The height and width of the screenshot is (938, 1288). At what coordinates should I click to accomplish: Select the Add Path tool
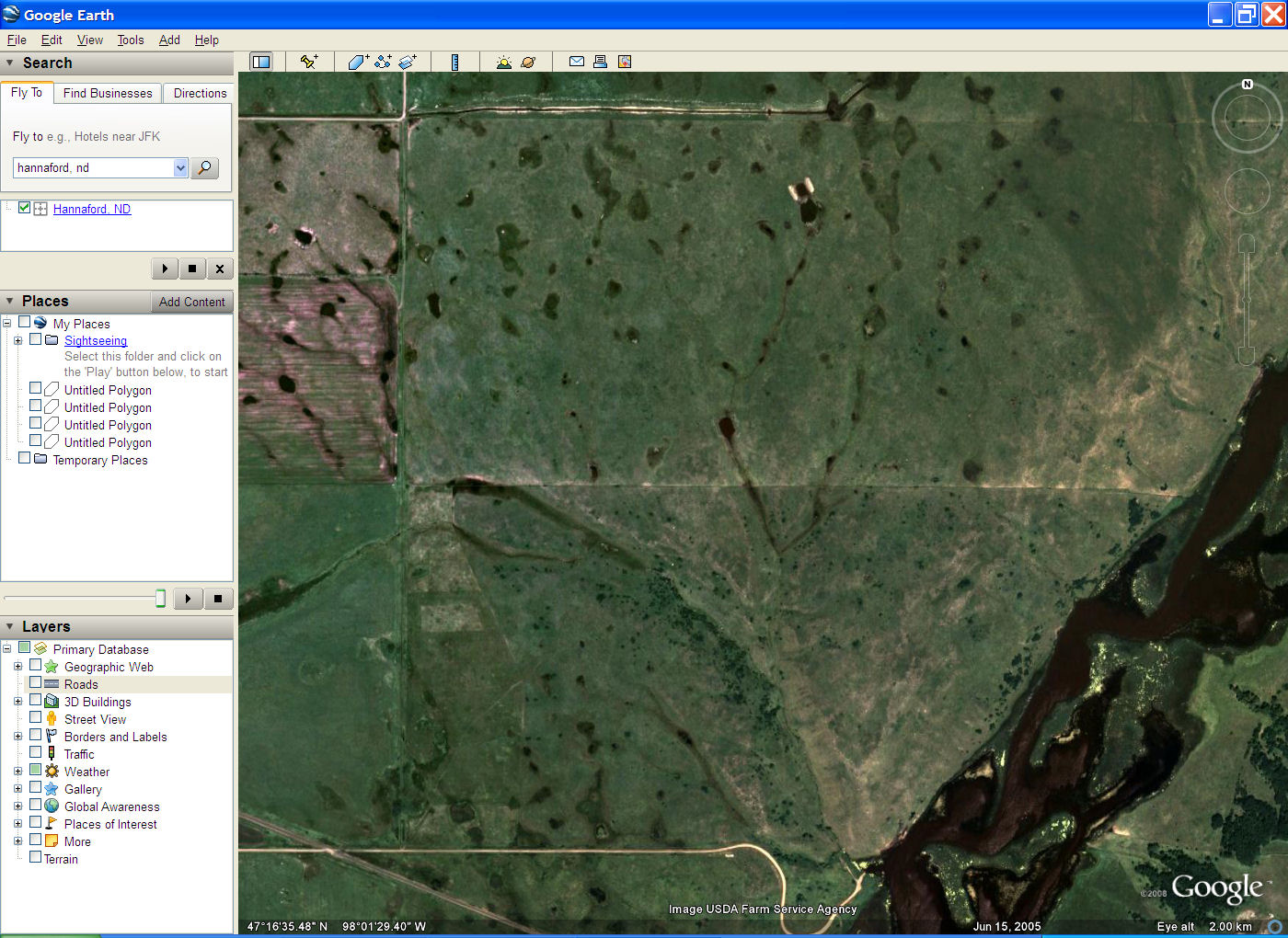[x=383, y=62]
